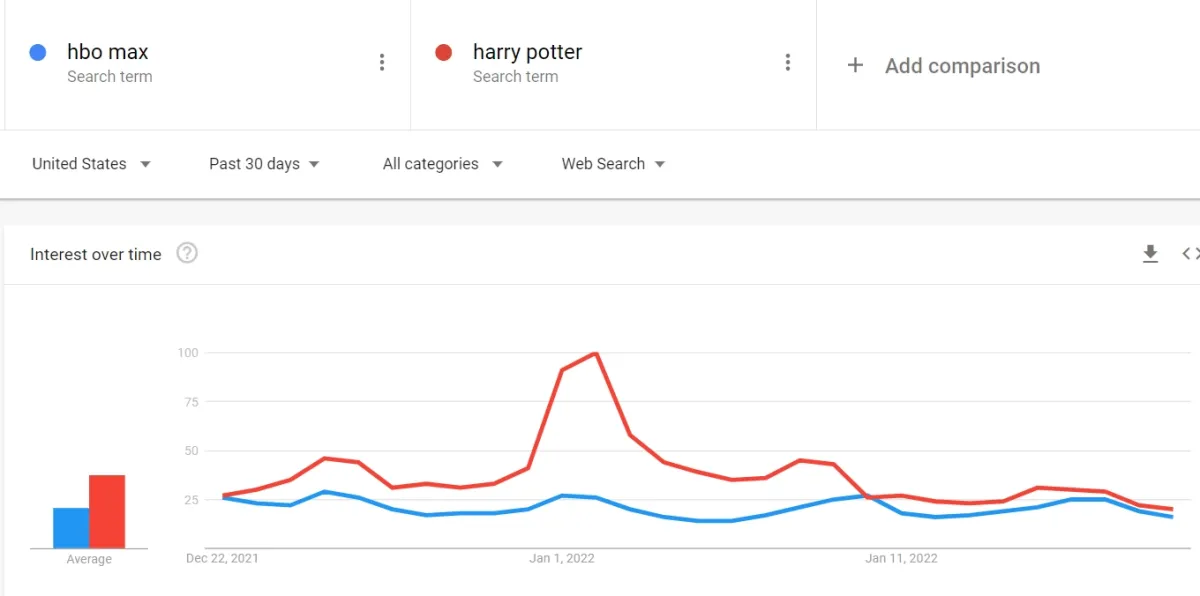This screenshot has height=596, width=1200.
Task: Click the blue hbo max dot
Action: (38, 52)
